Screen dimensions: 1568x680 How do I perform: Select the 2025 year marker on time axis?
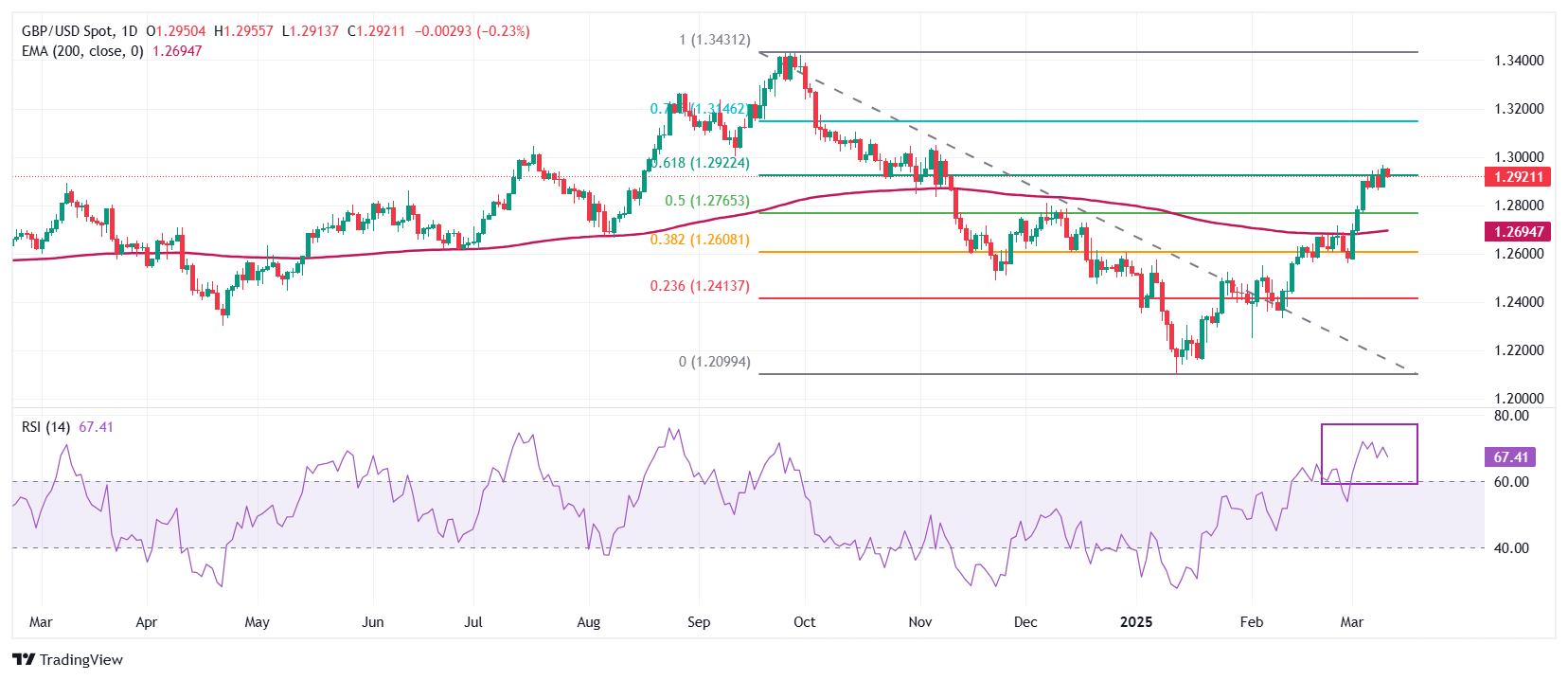pyautogui.click(x=1136, y=622)
